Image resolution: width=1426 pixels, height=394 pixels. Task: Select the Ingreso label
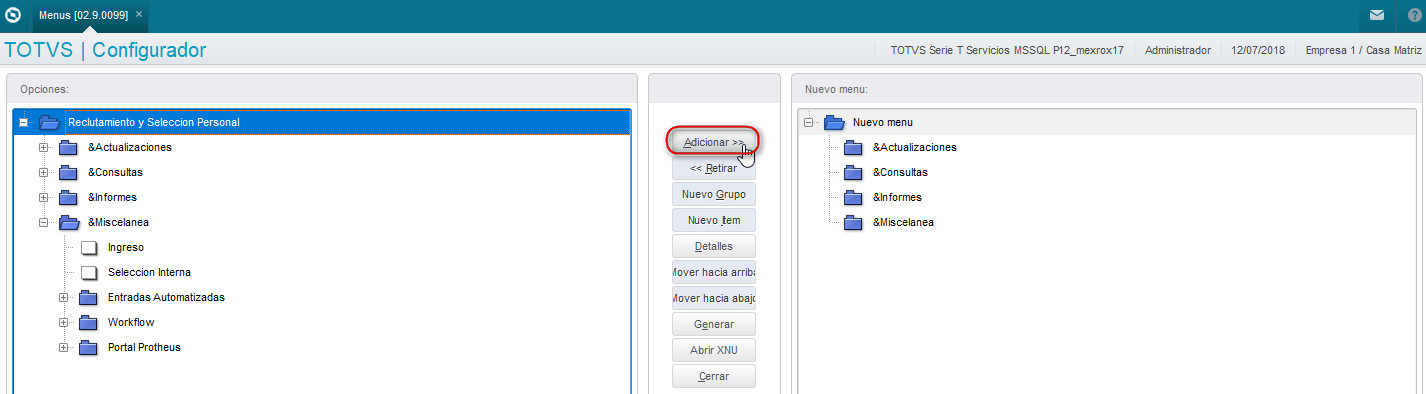coord(126,248)
